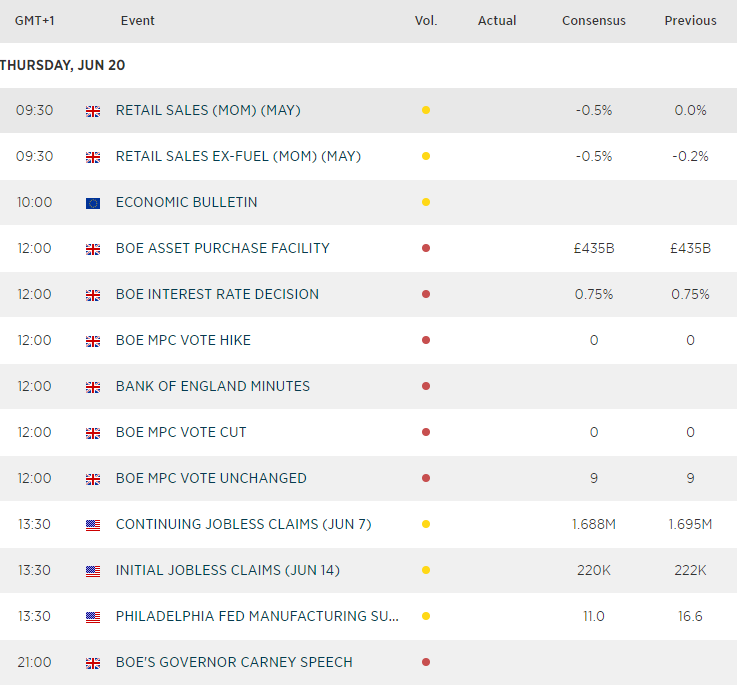Open BoE Asset Purchase Facility event
Image resolution: width=737 pixels, height=685 pixels.
(222, 248)
